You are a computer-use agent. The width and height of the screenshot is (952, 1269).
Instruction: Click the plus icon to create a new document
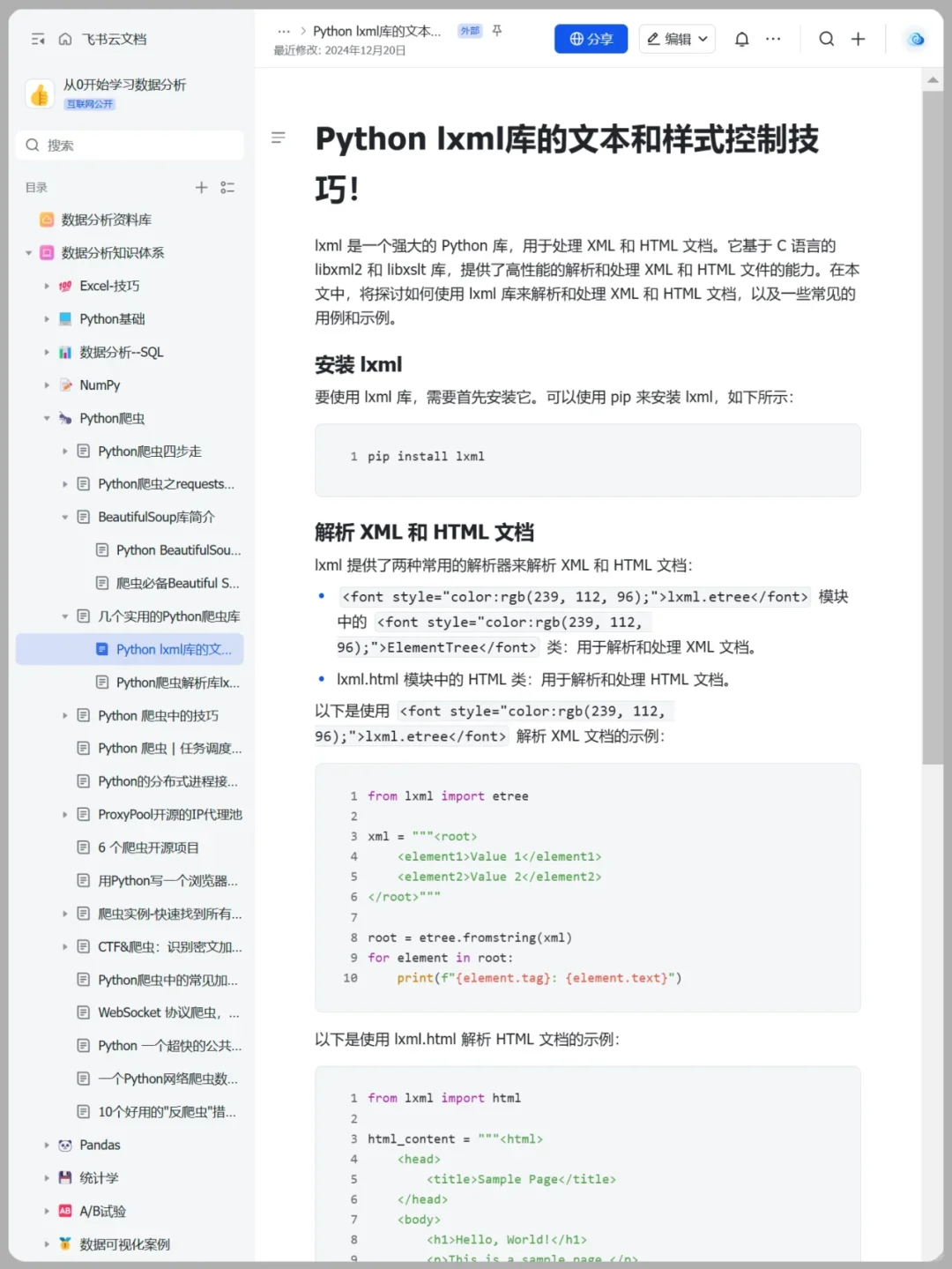click(x=859, y=39)
